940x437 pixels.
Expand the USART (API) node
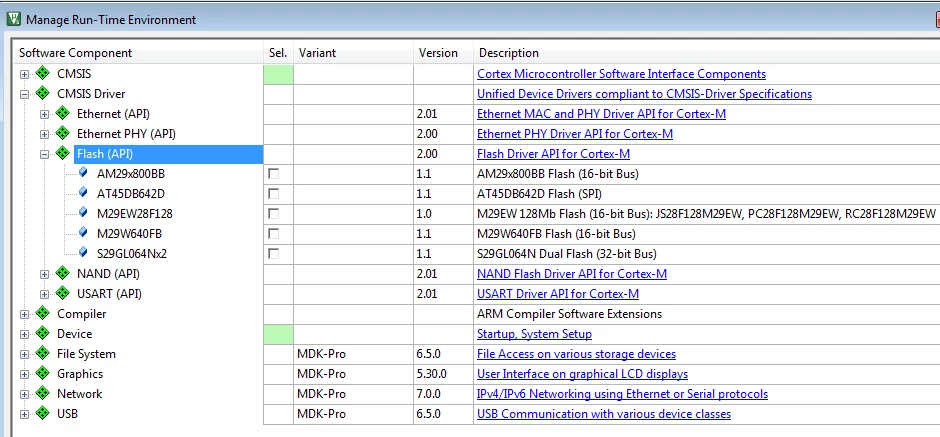pos(44,294)
